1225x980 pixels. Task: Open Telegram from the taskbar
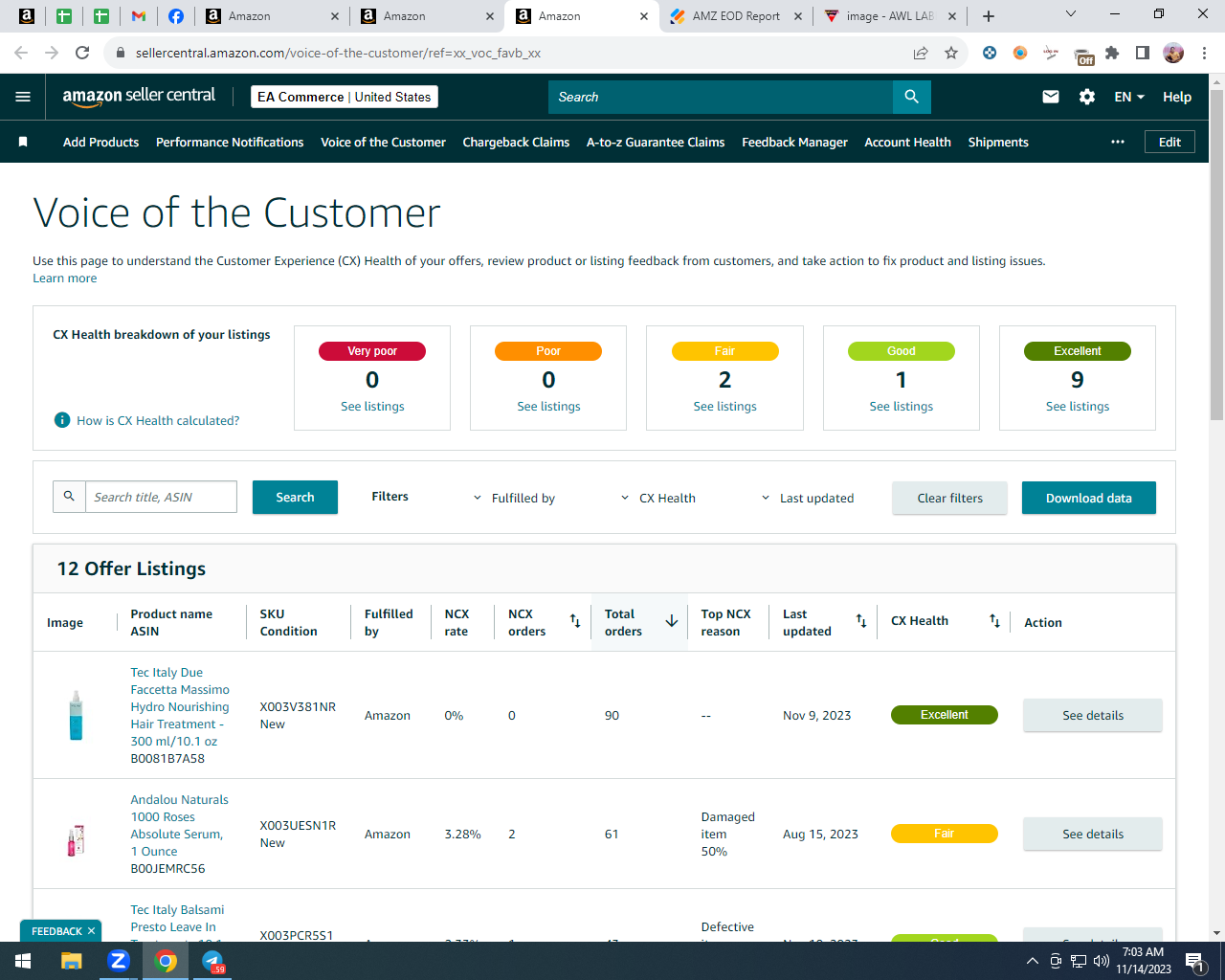pyautogui.click(x=212, y=961)
